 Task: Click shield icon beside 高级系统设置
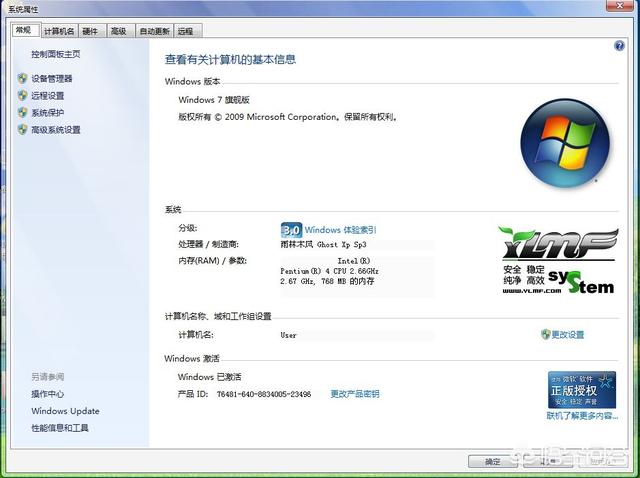click(23, 130)
